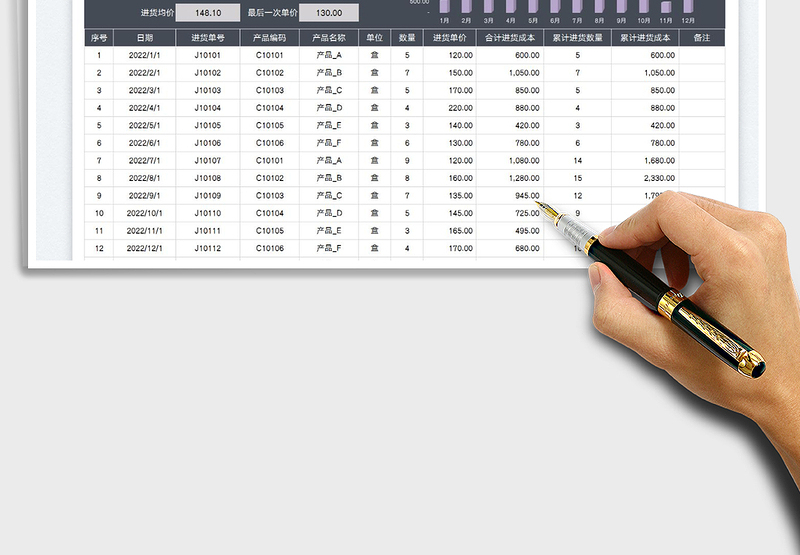The image size is (800, 555).
Task: Select the 合计进货成本 column header
Action: pyautogui.click(x=509, y=38)
